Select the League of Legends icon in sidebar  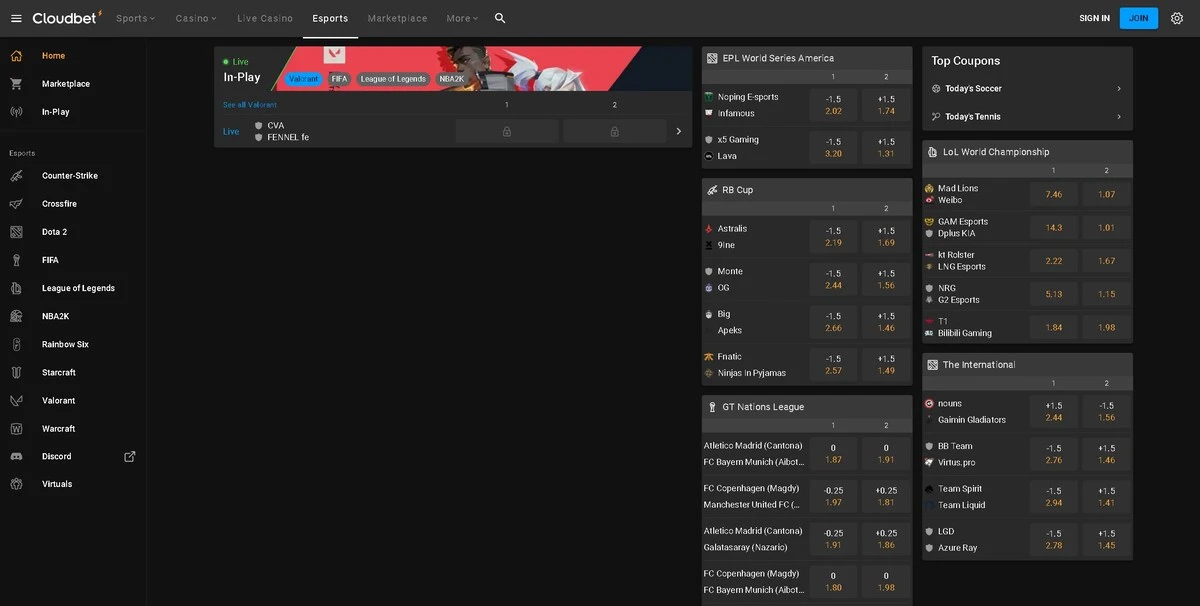16,288
